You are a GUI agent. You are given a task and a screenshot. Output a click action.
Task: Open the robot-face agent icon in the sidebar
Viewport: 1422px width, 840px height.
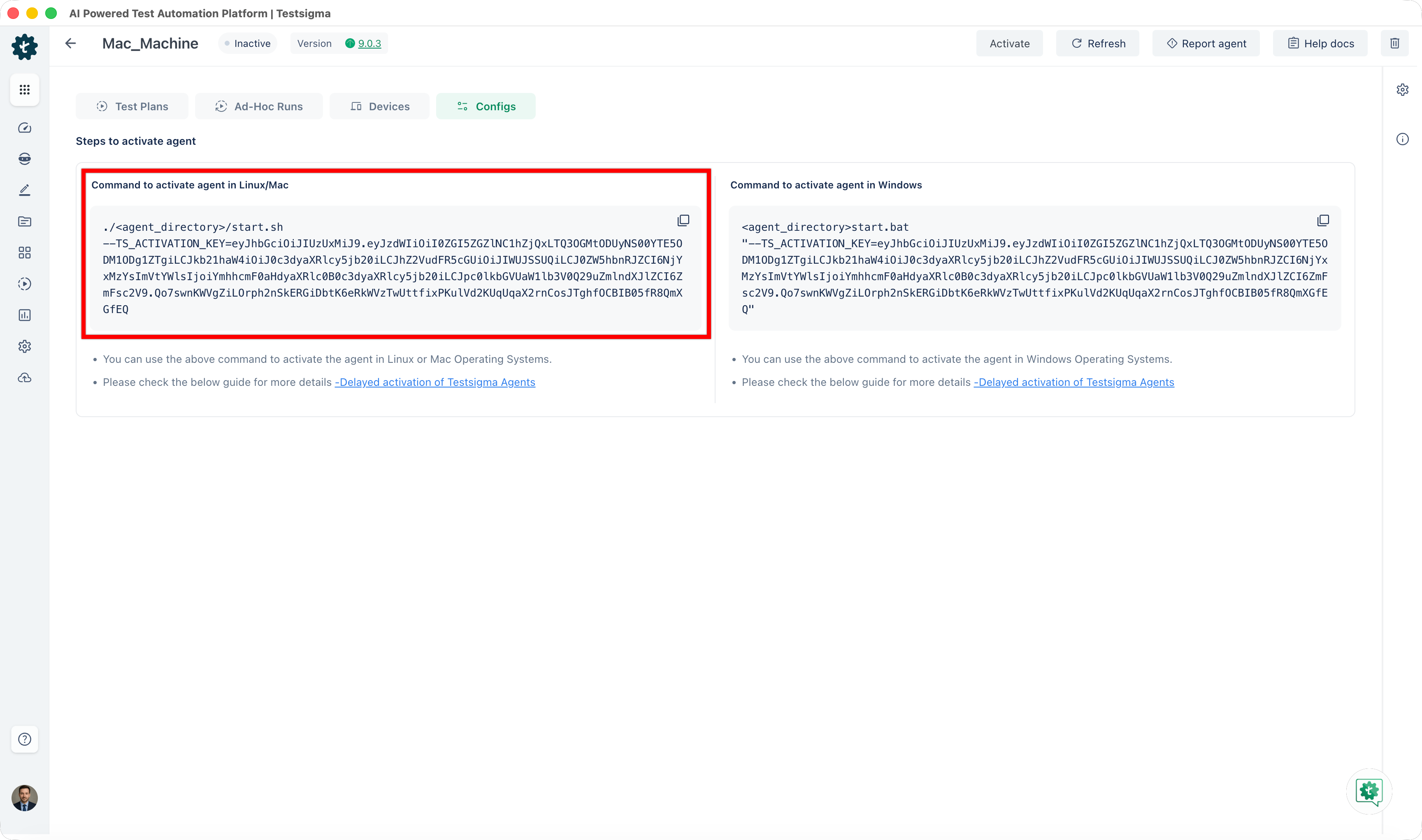point(24,159)
